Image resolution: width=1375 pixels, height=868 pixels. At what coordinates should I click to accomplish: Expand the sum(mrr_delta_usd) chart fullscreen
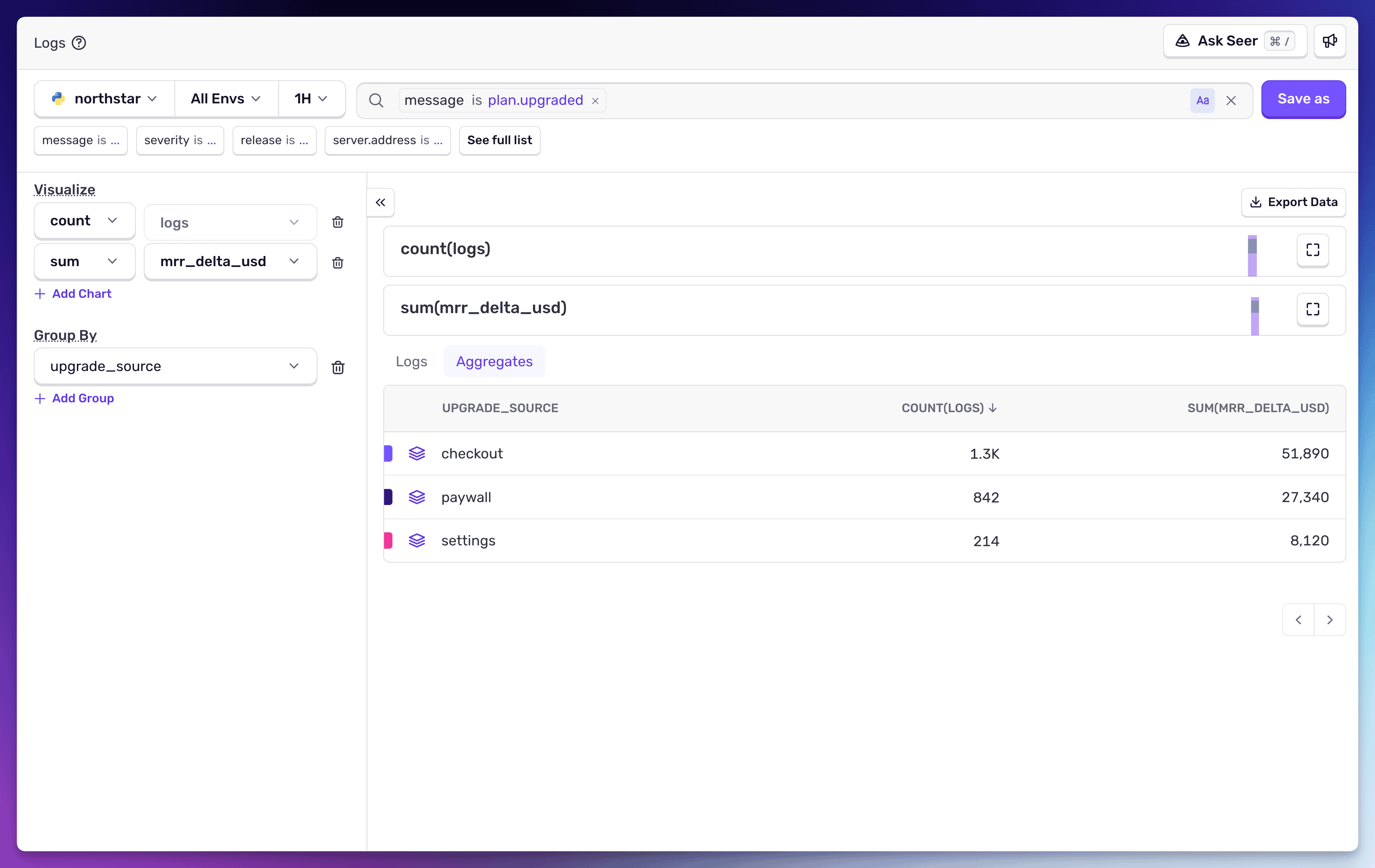click(1313, 309)
